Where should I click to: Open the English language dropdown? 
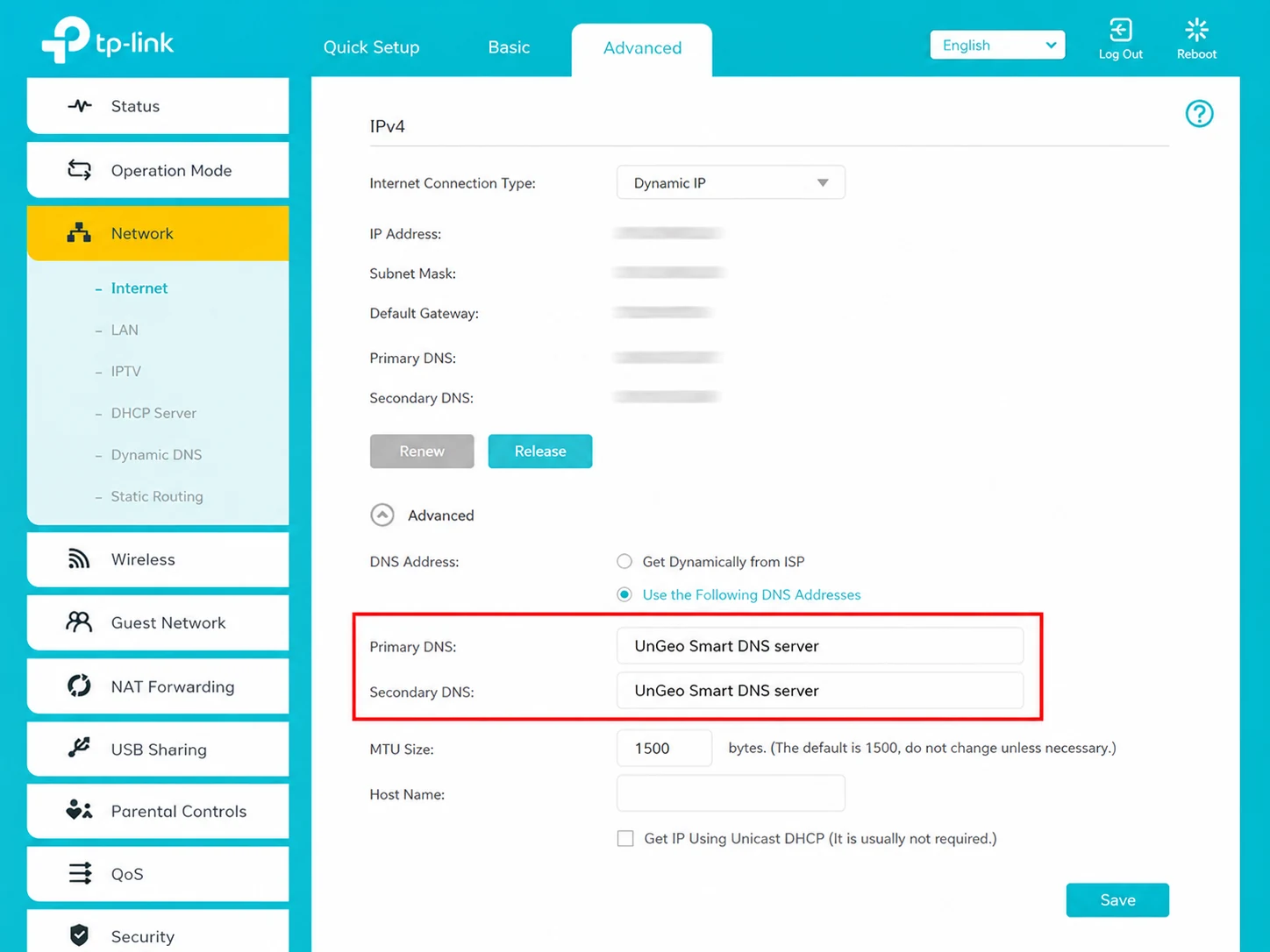pyautogui.click(x=997, y=46)
